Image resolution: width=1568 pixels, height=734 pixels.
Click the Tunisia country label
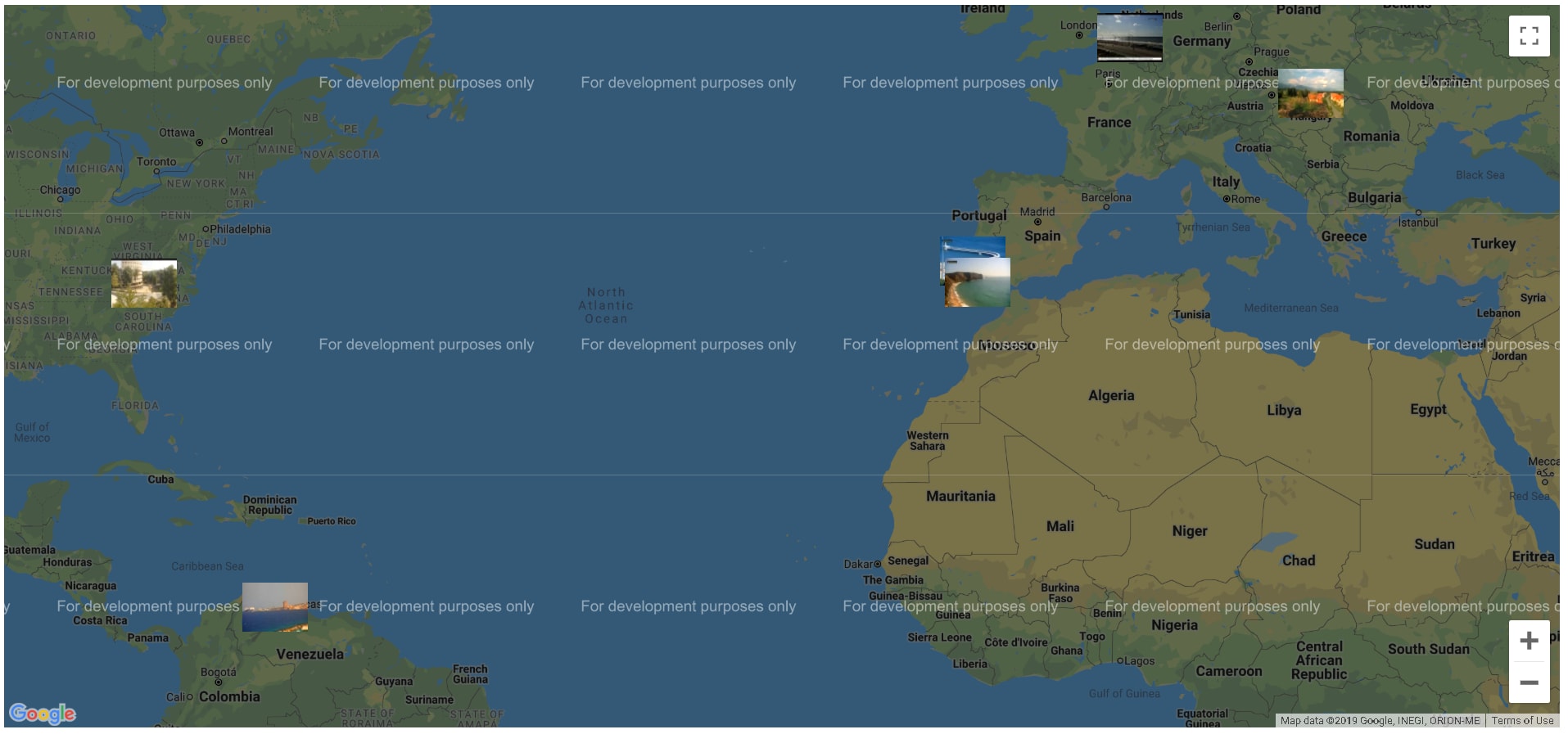[x=1191, y=315]
